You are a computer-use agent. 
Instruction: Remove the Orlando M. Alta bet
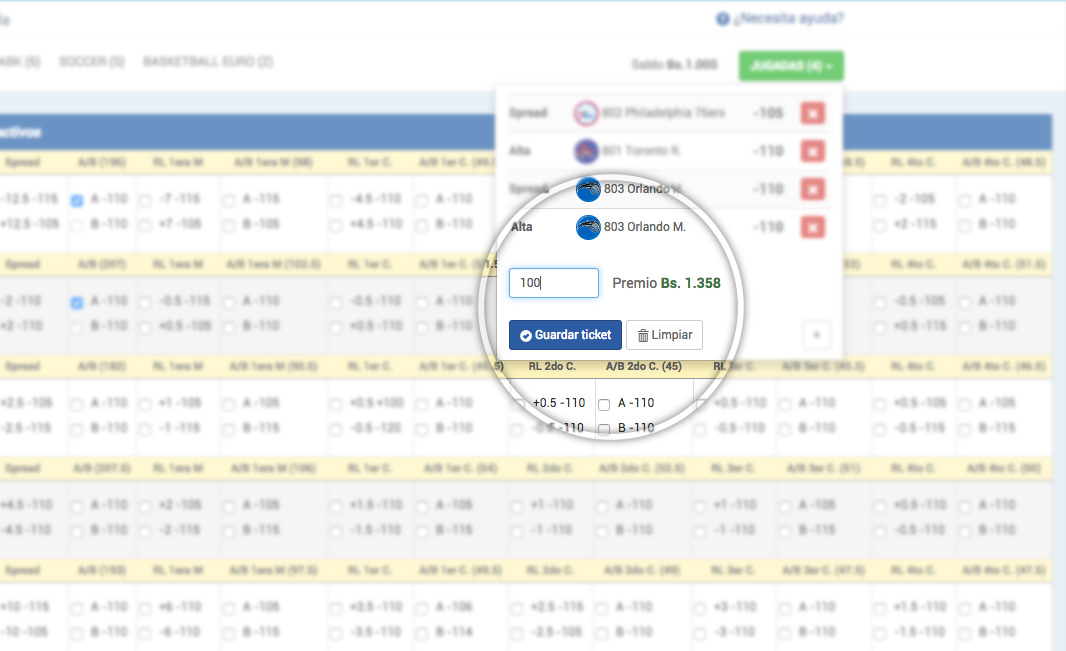tap(813, 227)
